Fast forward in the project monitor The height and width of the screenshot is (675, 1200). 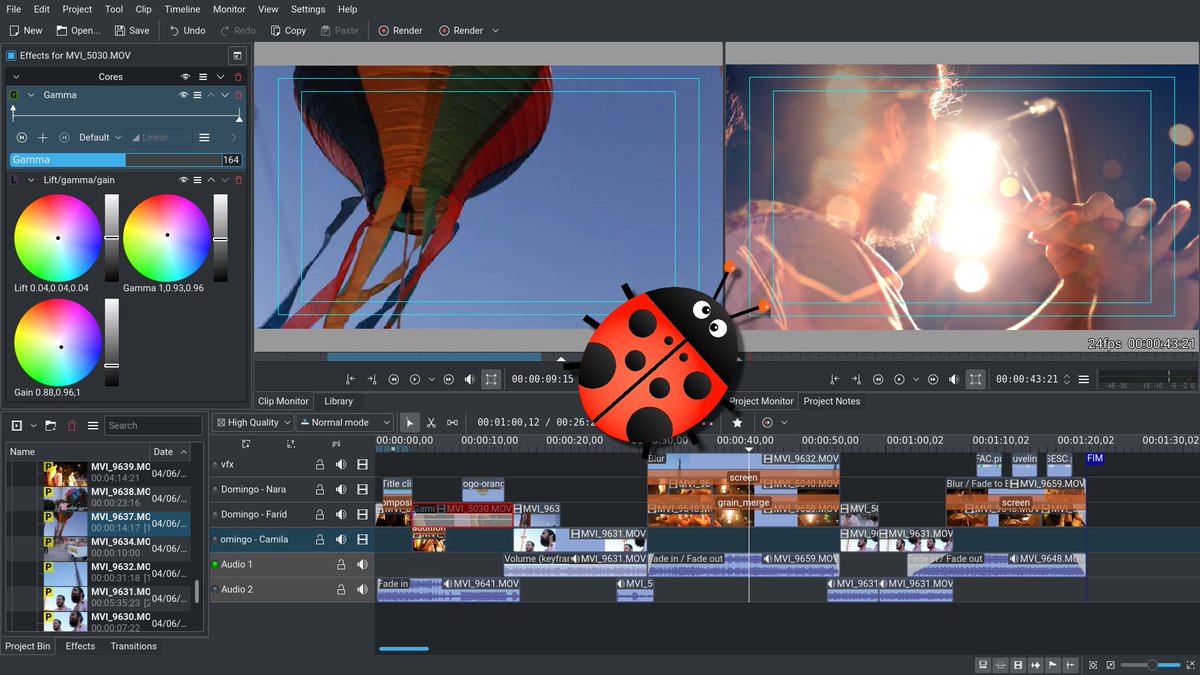pos(932,379)
